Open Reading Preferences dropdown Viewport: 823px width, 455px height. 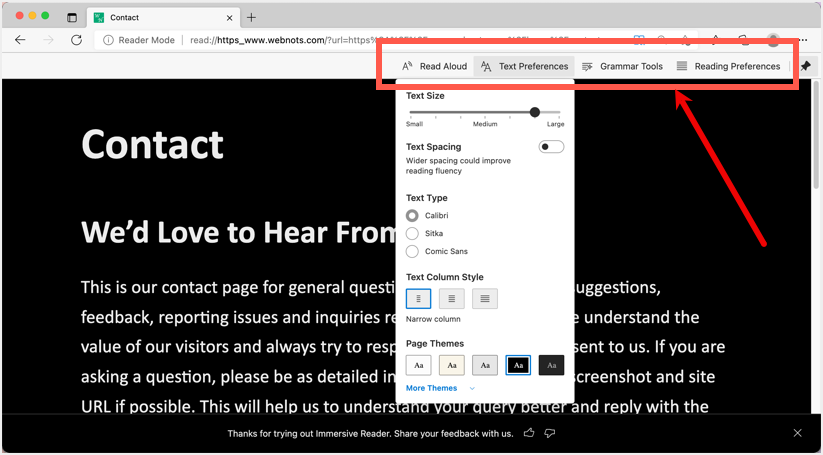tap(728, 66)
